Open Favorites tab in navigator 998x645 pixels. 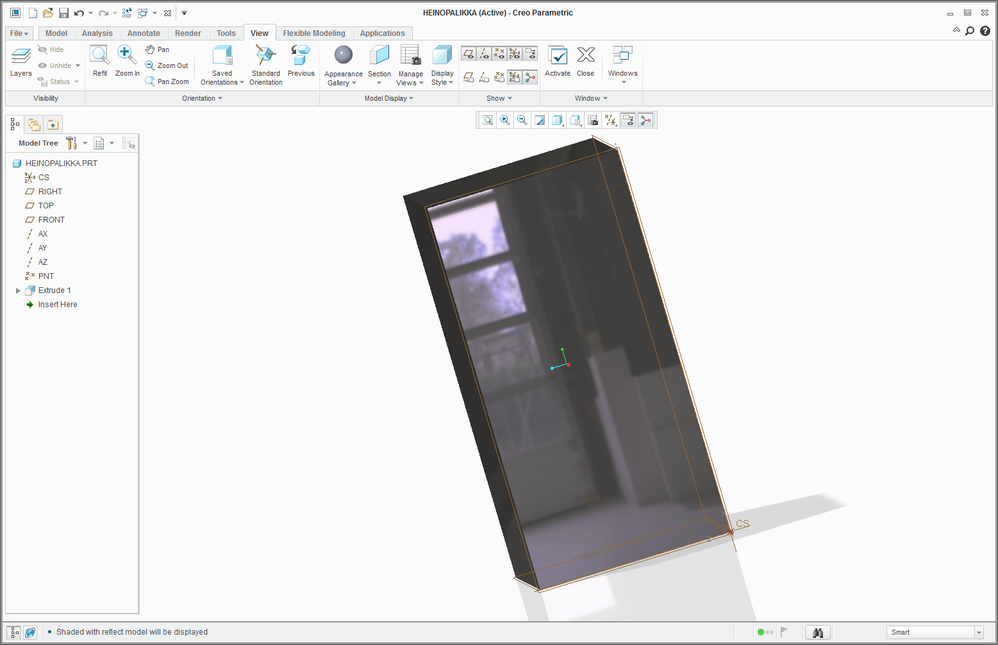click(x=53, y=125)
